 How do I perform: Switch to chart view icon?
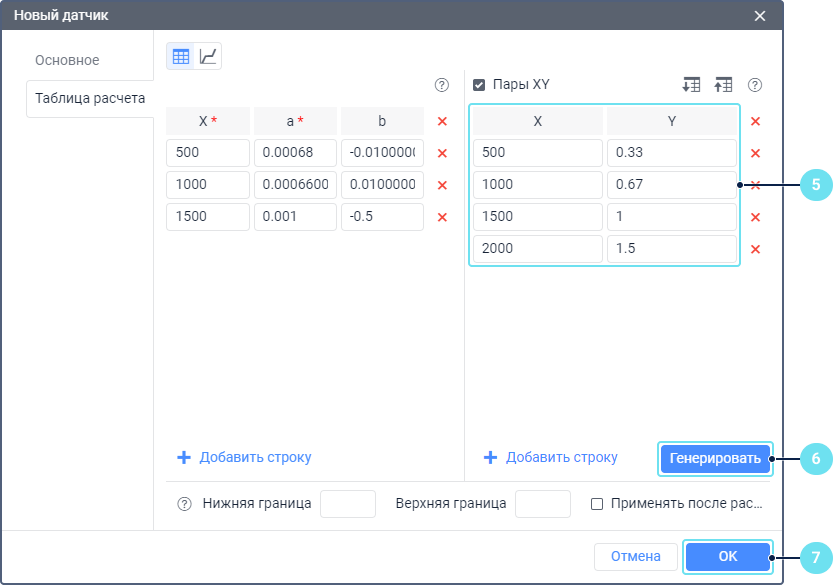pyautogui.click(x=208, y=57)
